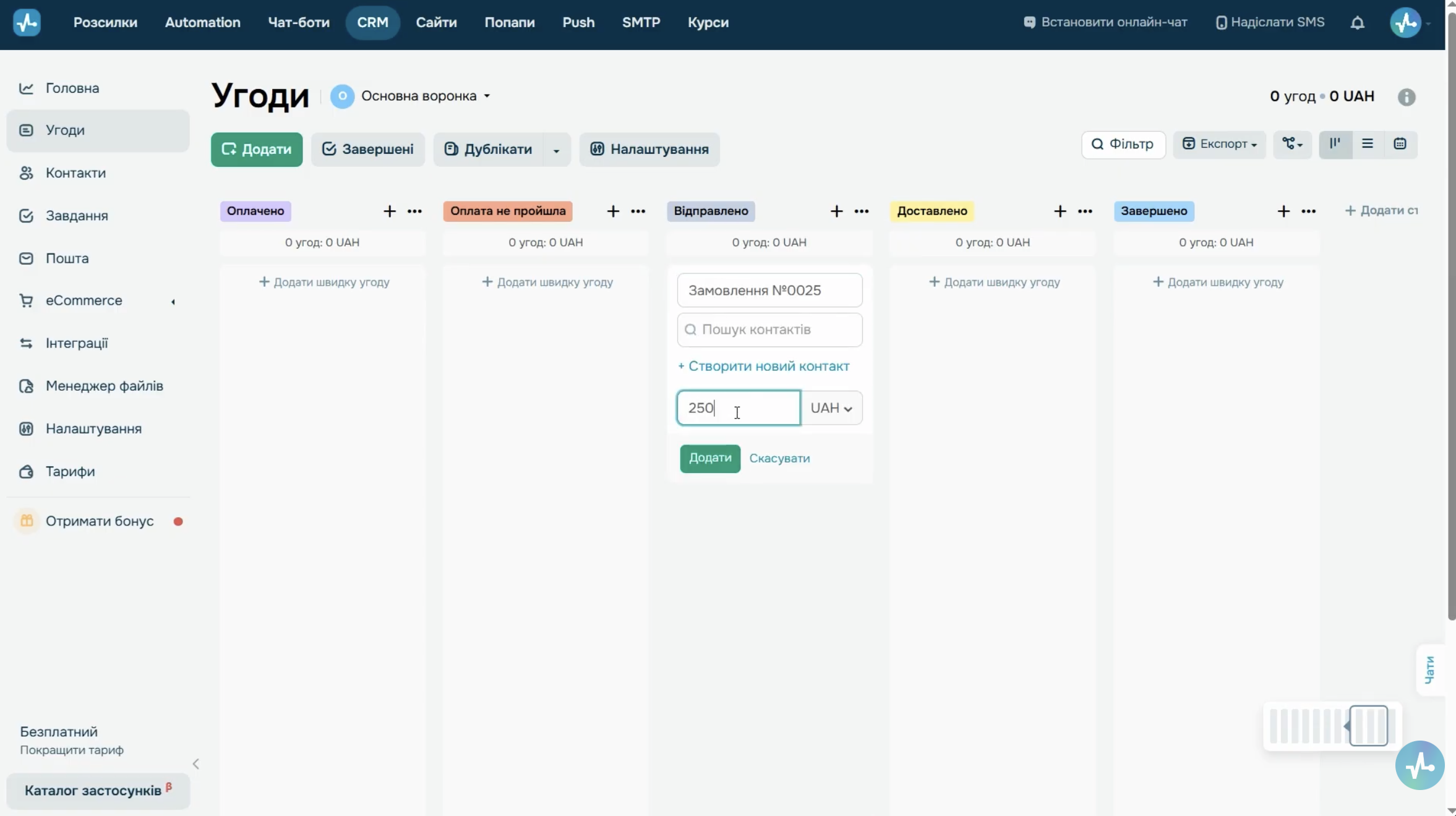Click Додати швидку угоду under Оплачено

point(323,283)
